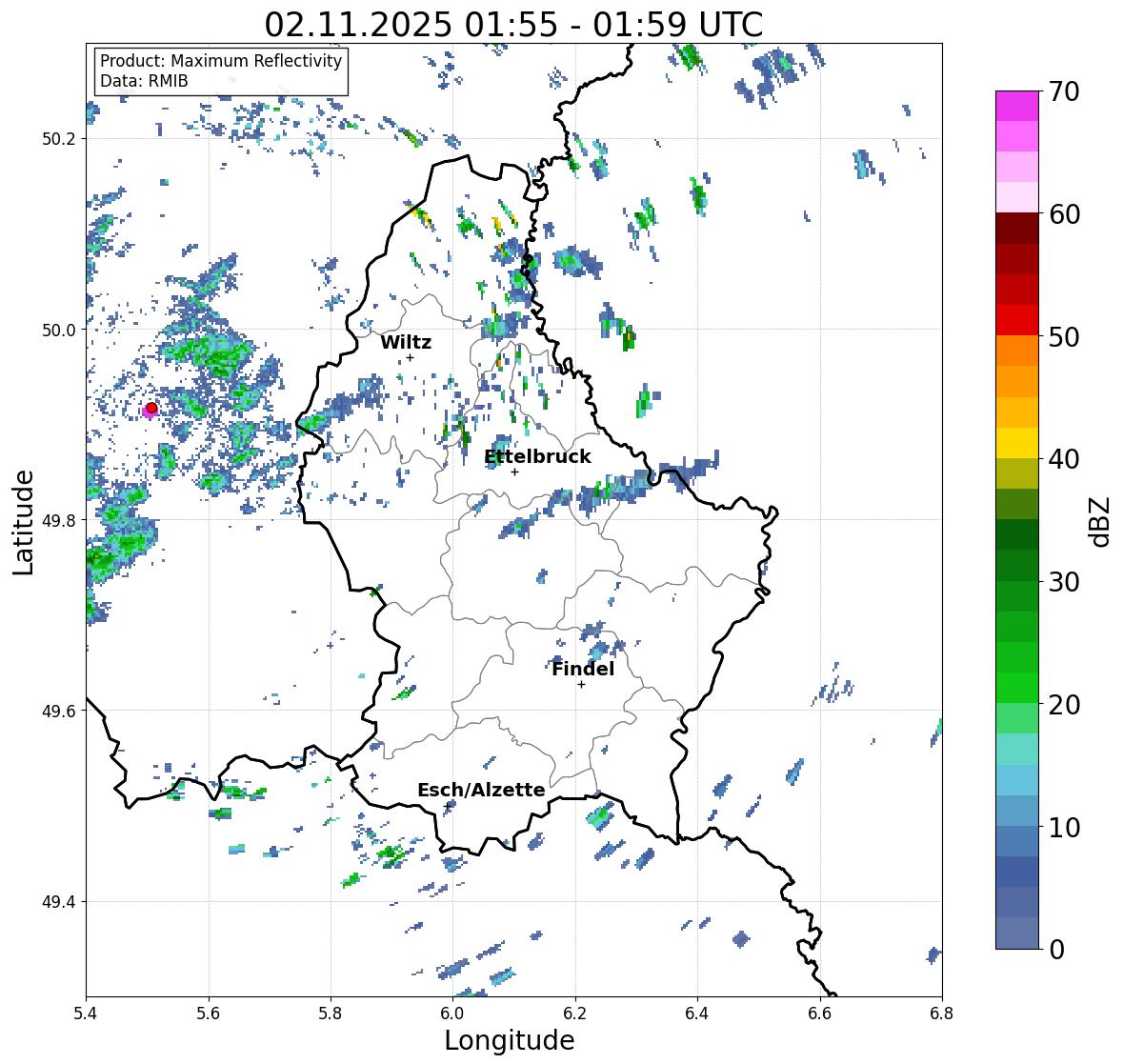
Task: Click the plus marker below the Wiltz label
Action: [x=410, y=358]
